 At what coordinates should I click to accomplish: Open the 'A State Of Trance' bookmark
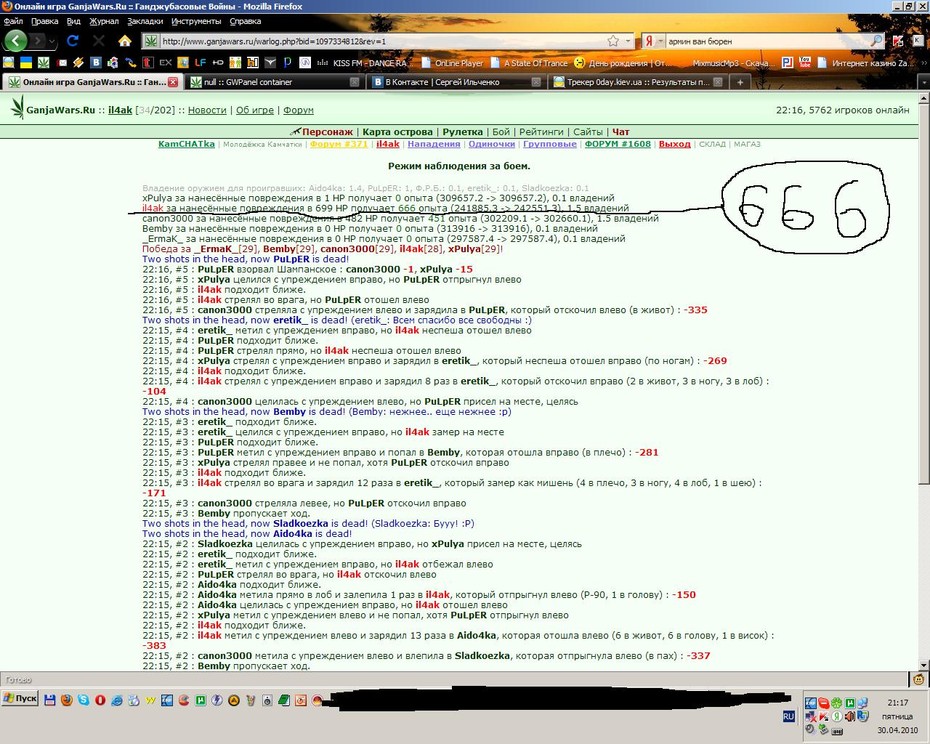tap(528, 62)
